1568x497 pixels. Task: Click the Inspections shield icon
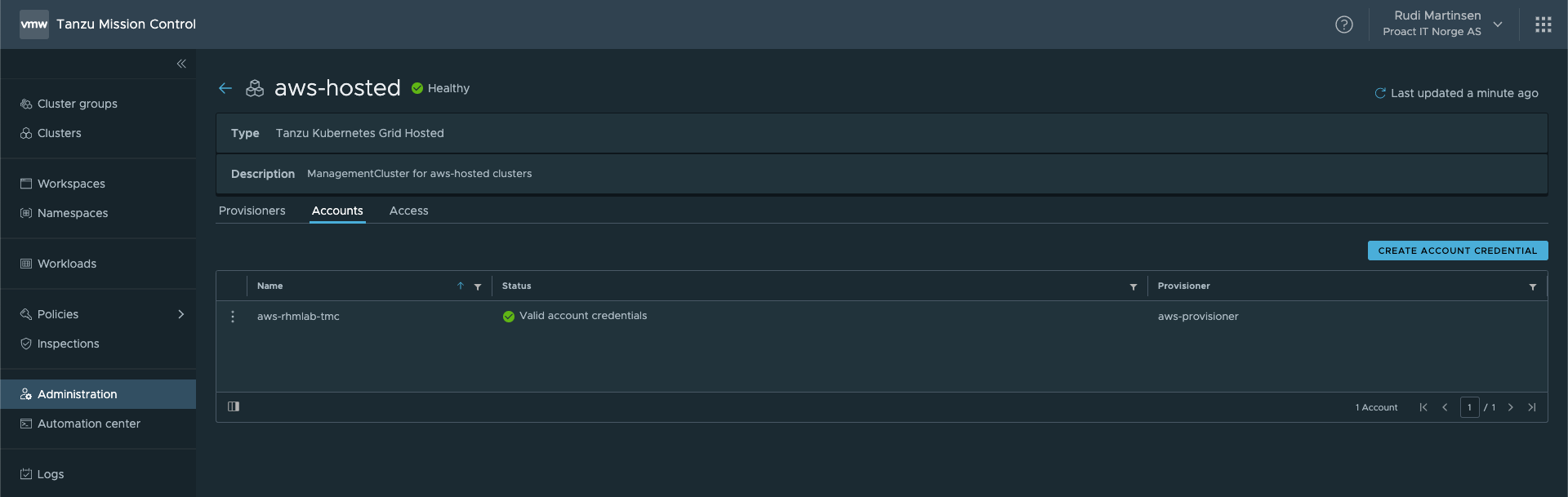(x=26, y=344)
